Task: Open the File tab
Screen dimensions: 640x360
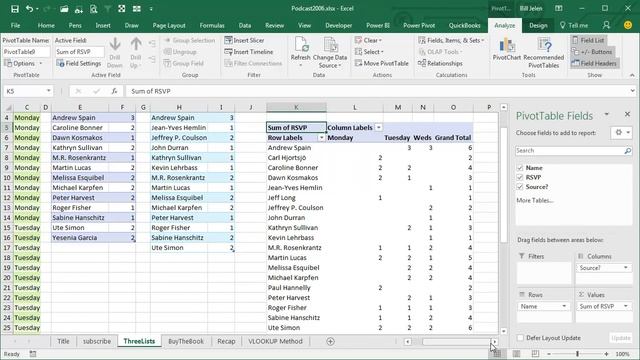Action: pos(16,25)
